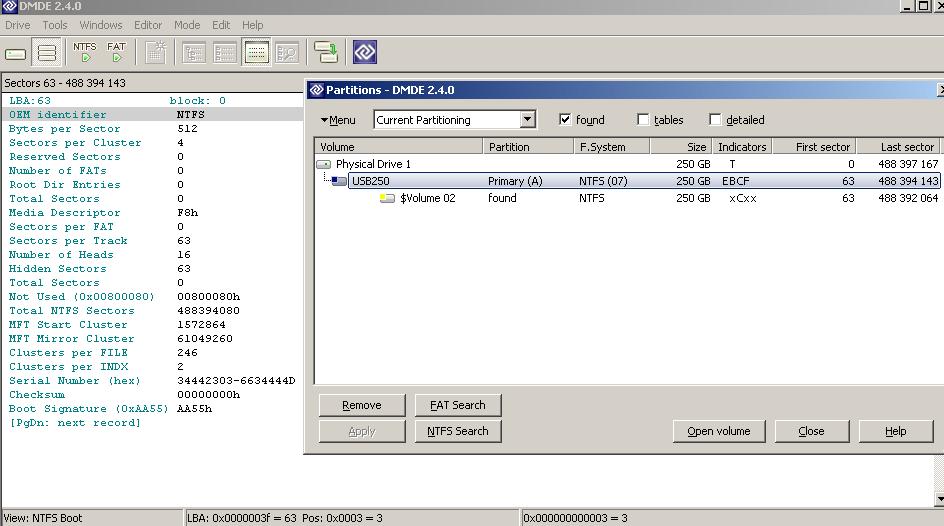Open the partitions (stacked disks) toolbar icon
Viewport: 944px width, 526px height.
(46, 53)
